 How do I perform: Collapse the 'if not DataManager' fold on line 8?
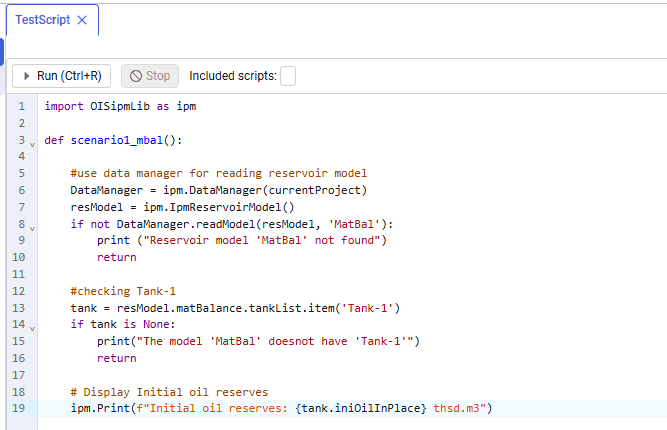tap(32, 229)
